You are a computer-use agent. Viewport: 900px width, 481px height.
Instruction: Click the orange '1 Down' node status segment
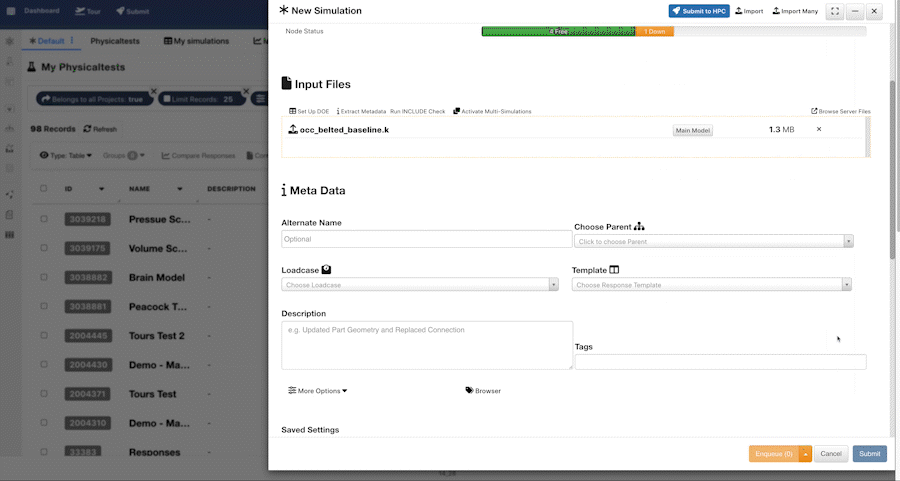tap(654, 32)
